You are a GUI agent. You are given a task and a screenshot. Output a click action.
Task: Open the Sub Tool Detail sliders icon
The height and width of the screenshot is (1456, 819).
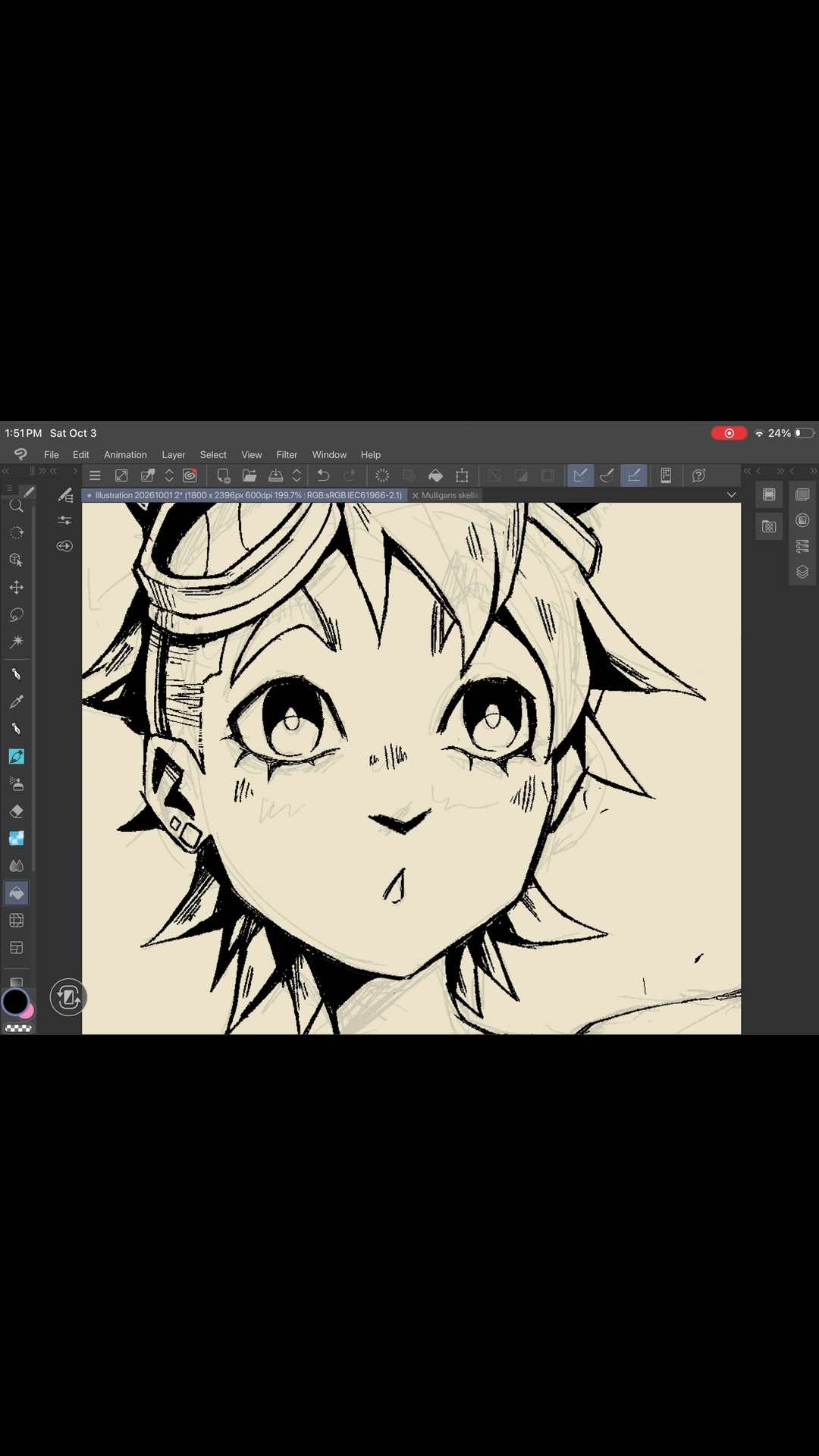pyautogui.click(x=64, y=520)
